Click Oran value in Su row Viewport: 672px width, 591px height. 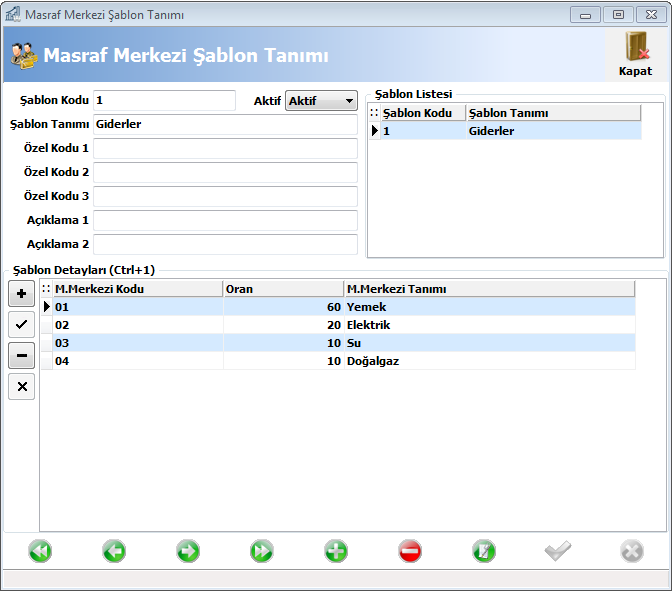[284, 343]
